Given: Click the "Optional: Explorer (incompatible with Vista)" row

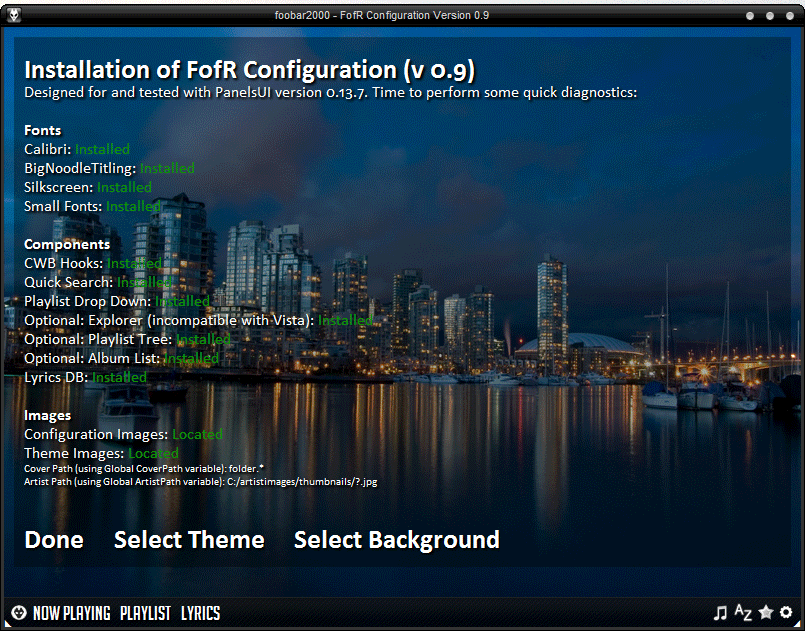Looking at the screenshot, I should pyautogui.click(x=199, y=320).
